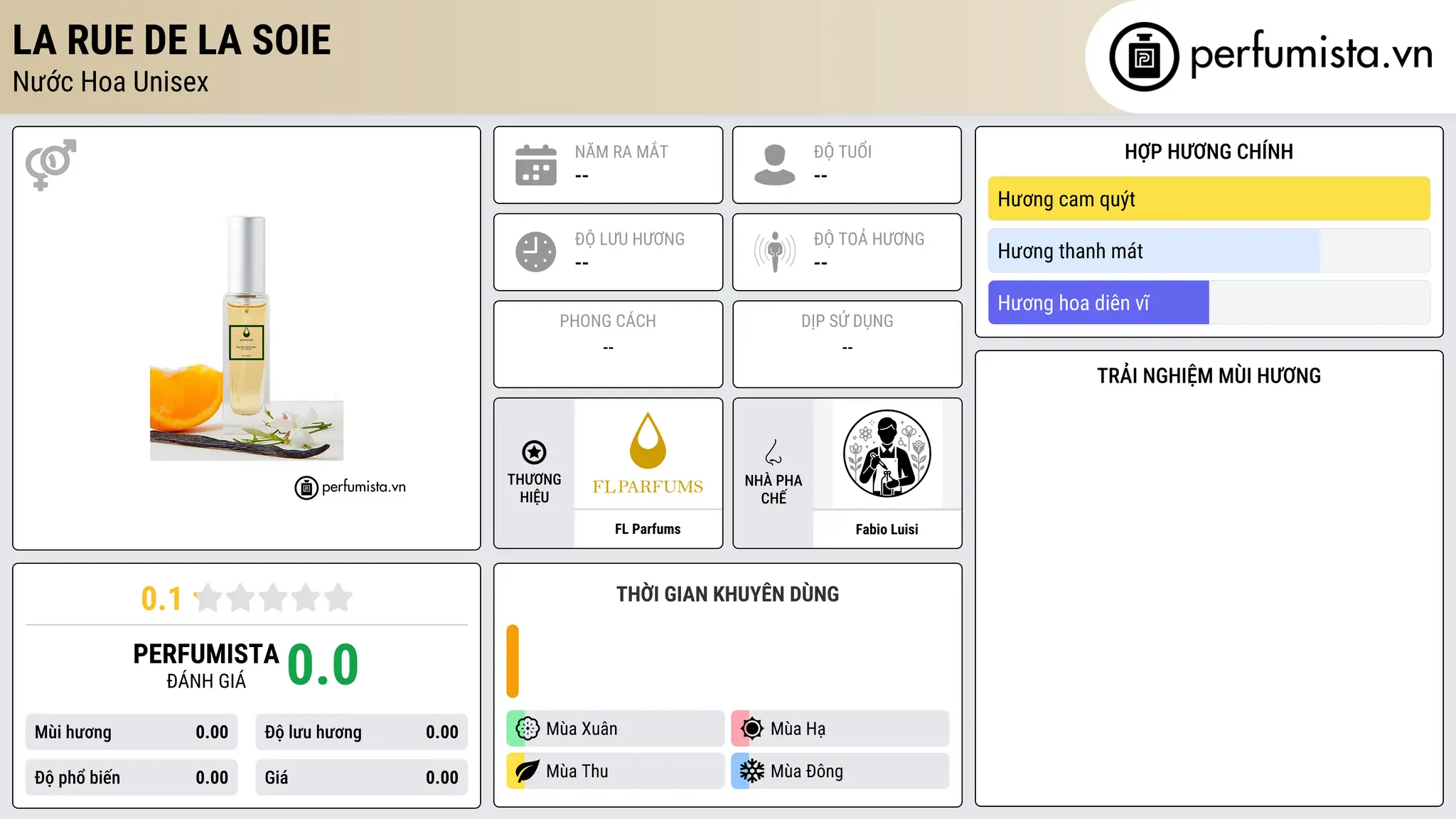Click the TRẢI NGHIỆM MÙI HƯƠNG heading
The width and height of the screenshot is (1456, 819).
(x=1209, y=375)
